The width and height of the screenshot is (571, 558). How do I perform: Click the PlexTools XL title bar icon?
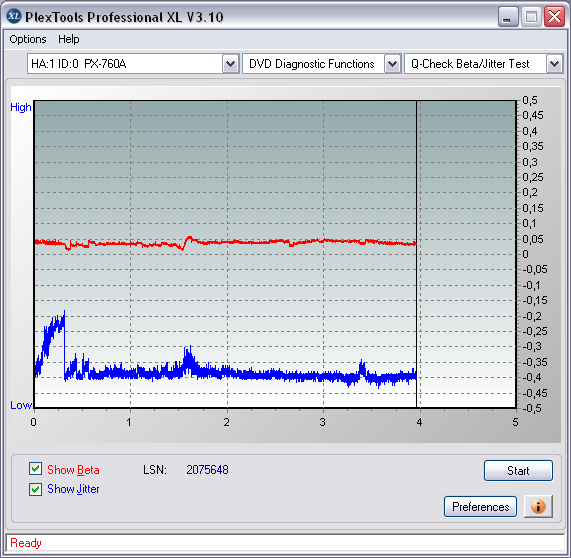[x=14, y=16]
